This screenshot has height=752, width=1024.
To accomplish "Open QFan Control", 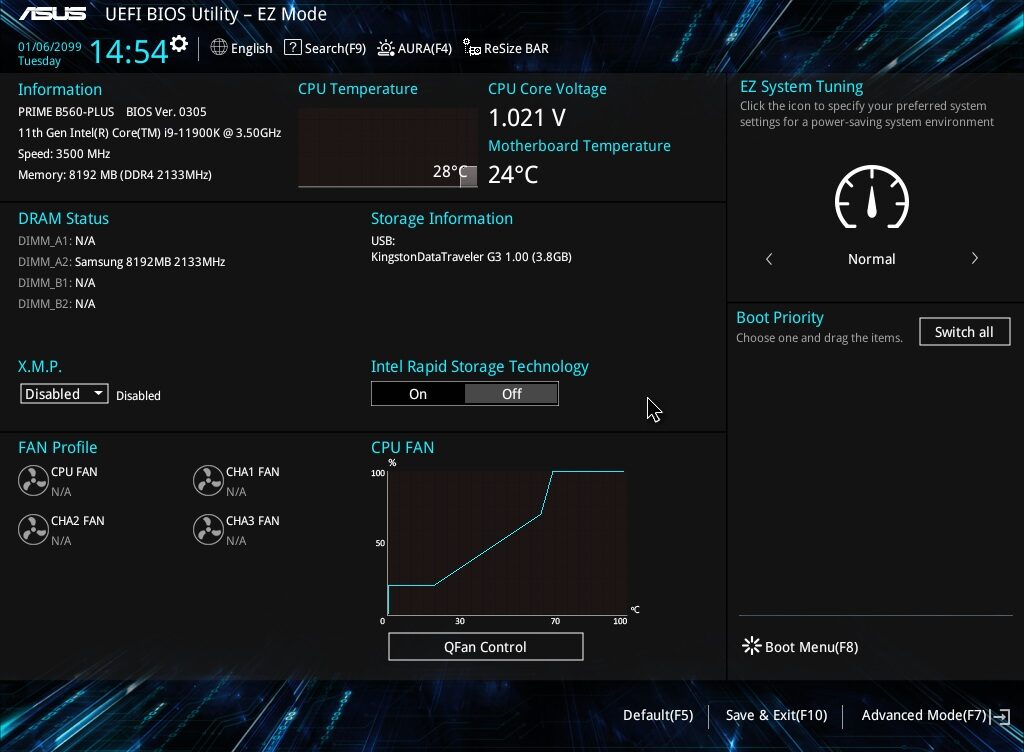I will (485, 647).
